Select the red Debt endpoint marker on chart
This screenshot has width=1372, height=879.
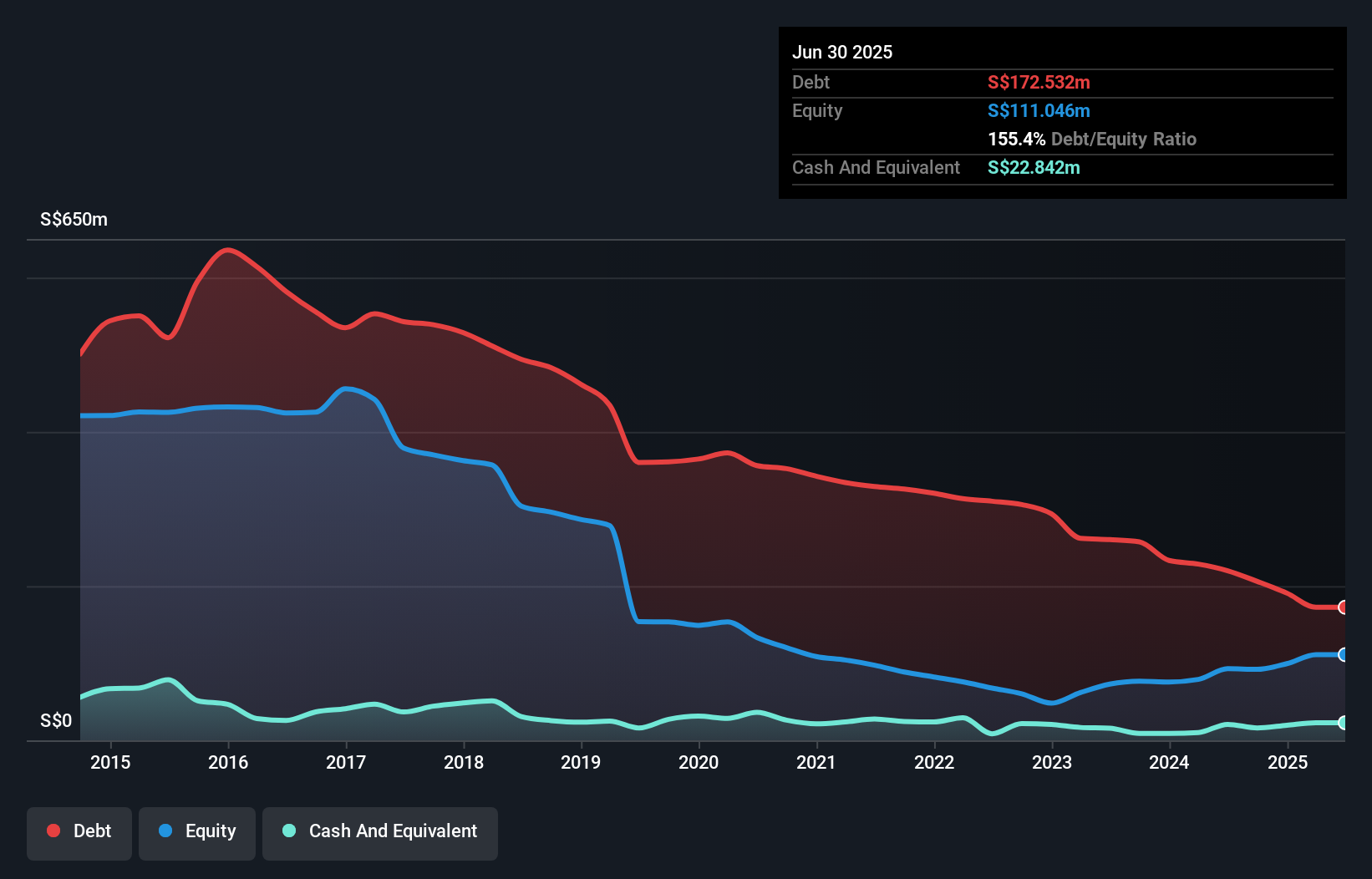coord(1342,607)
